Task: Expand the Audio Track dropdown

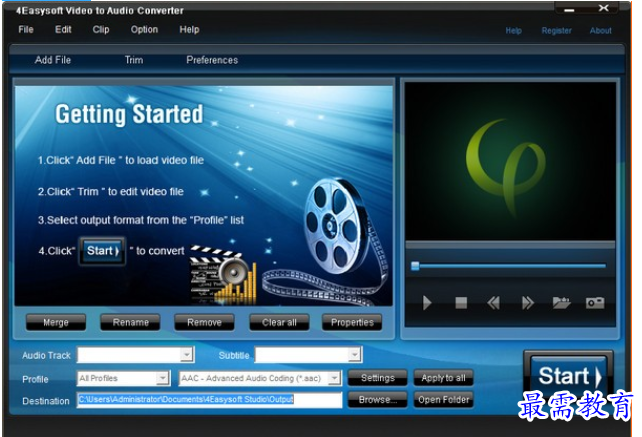Action: (187, 355)
